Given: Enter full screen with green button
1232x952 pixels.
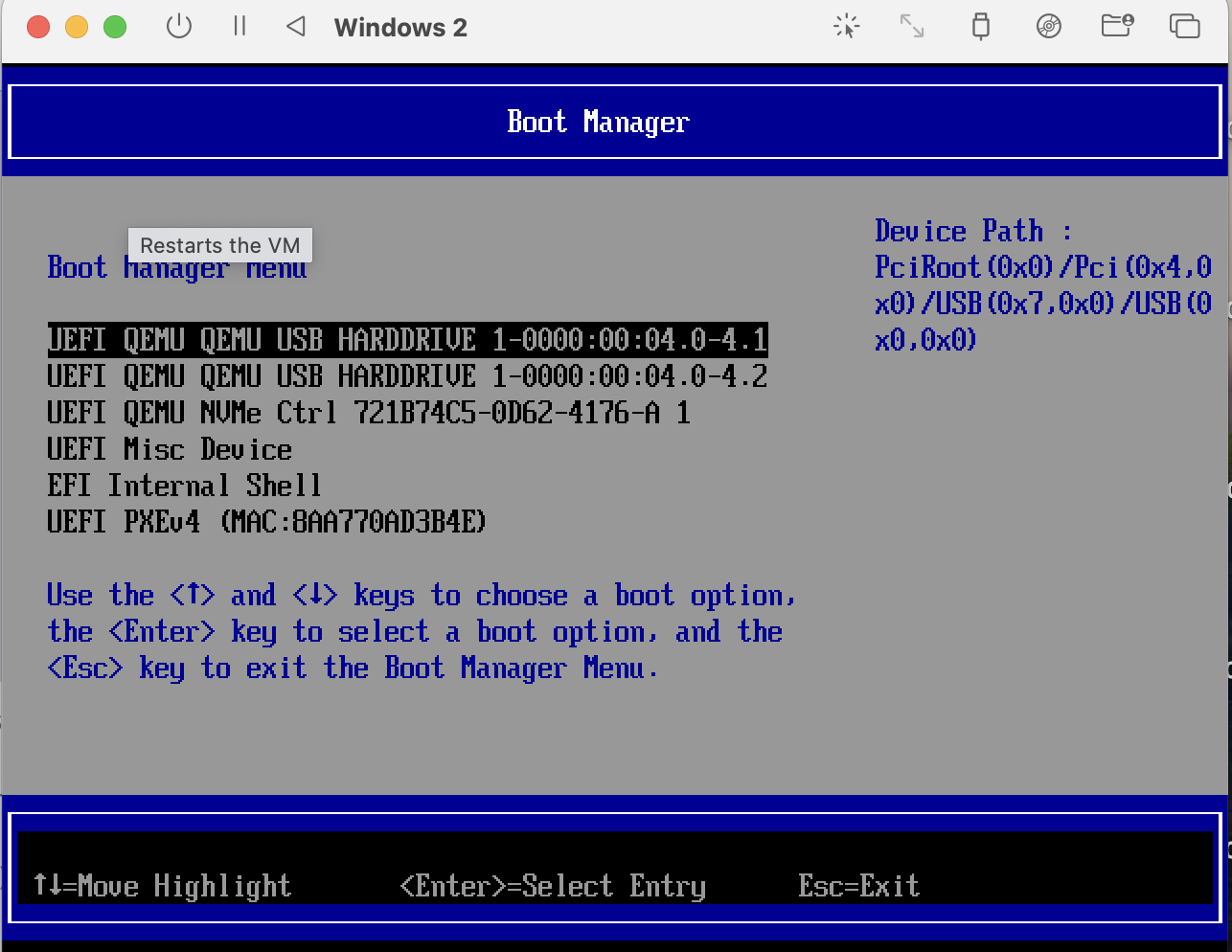Looking at the screenshot, I should 115,27.
